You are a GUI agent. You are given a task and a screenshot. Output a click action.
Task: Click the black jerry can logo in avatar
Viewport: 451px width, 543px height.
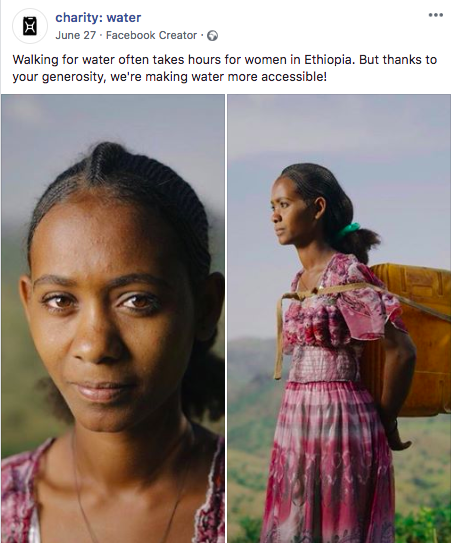(x=30, y=26)
